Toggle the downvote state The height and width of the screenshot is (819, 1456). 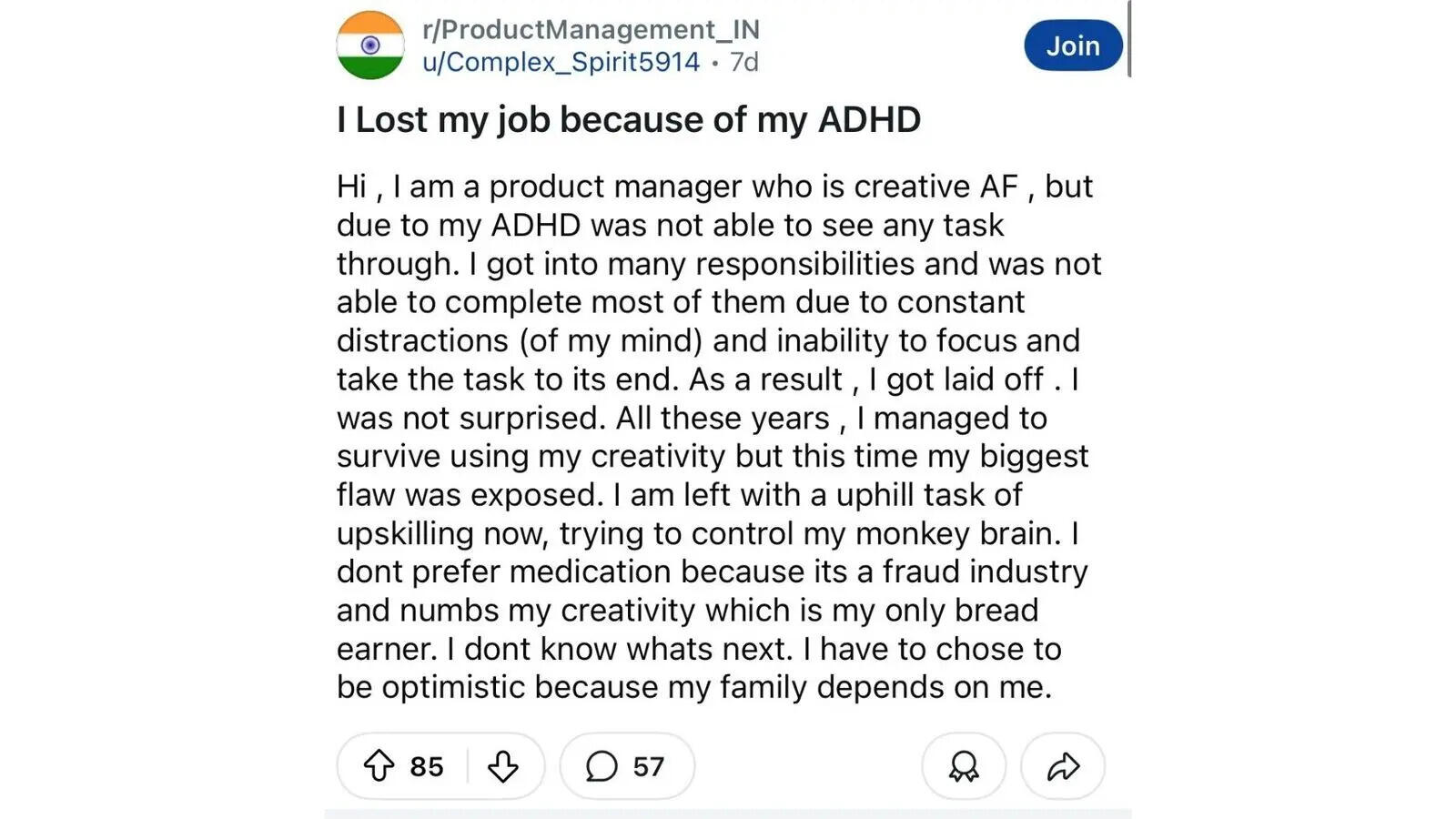[x=503, y=767]
